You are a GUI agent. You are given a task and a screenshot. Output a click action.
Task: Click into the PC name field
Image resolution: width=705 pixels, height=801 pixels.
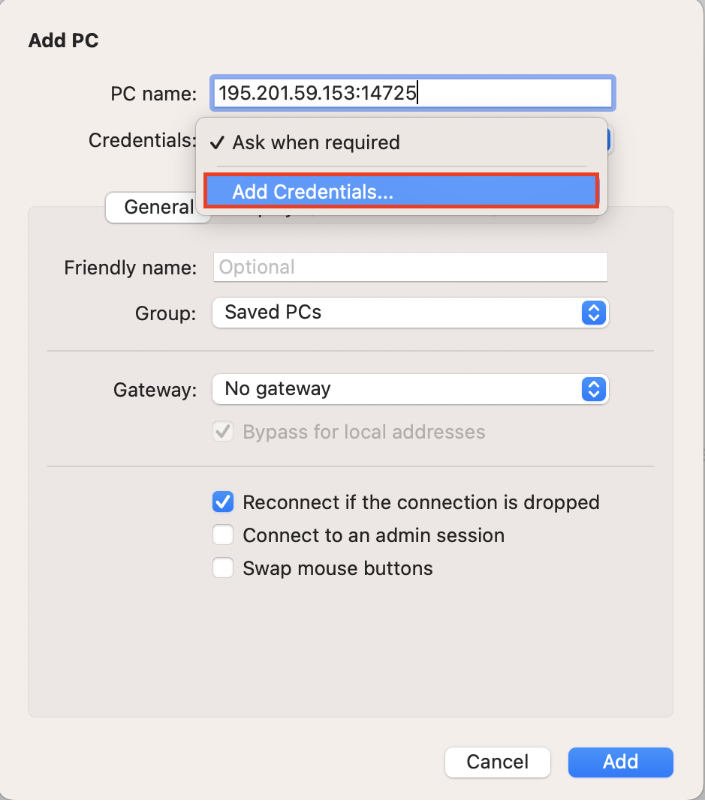tap(412, 93)
